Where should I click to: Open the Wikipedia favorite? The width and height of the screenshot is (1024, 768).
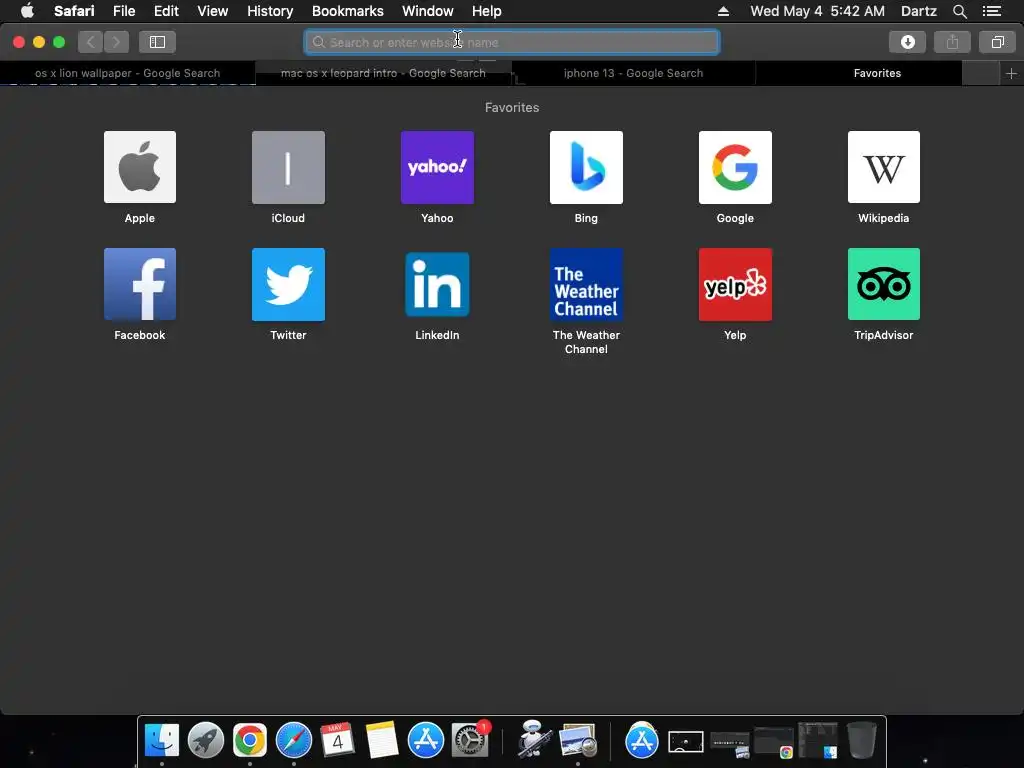(x=884, y=167)
